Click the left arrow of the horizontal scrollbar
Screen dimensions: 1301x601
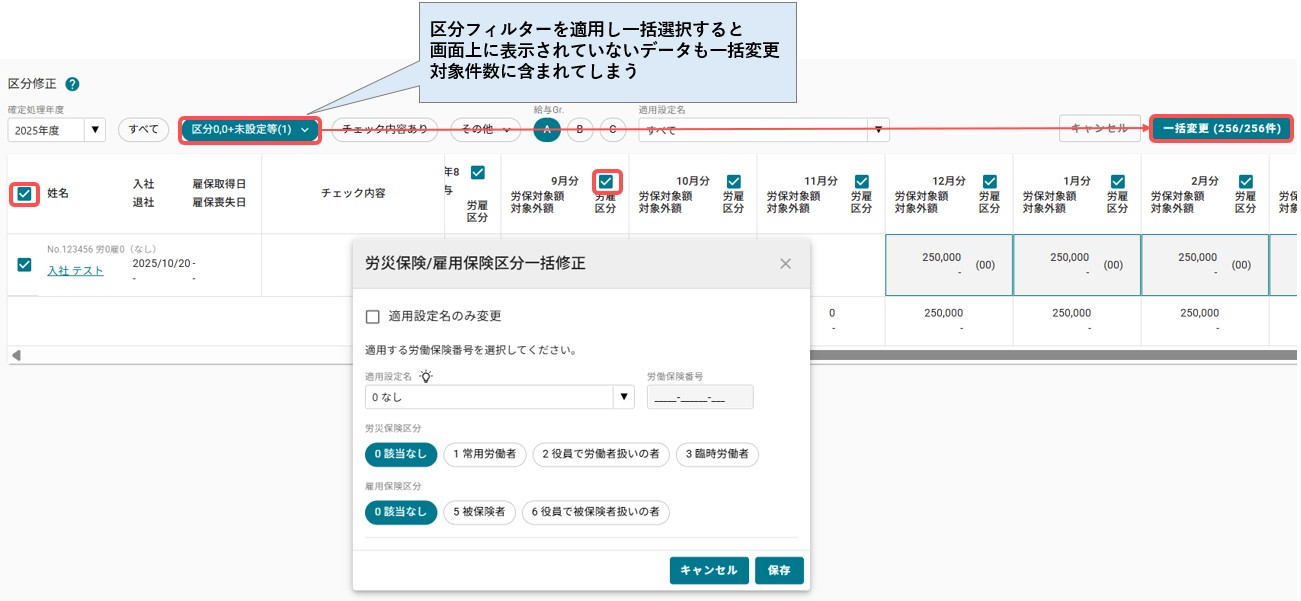click(15, 355)
